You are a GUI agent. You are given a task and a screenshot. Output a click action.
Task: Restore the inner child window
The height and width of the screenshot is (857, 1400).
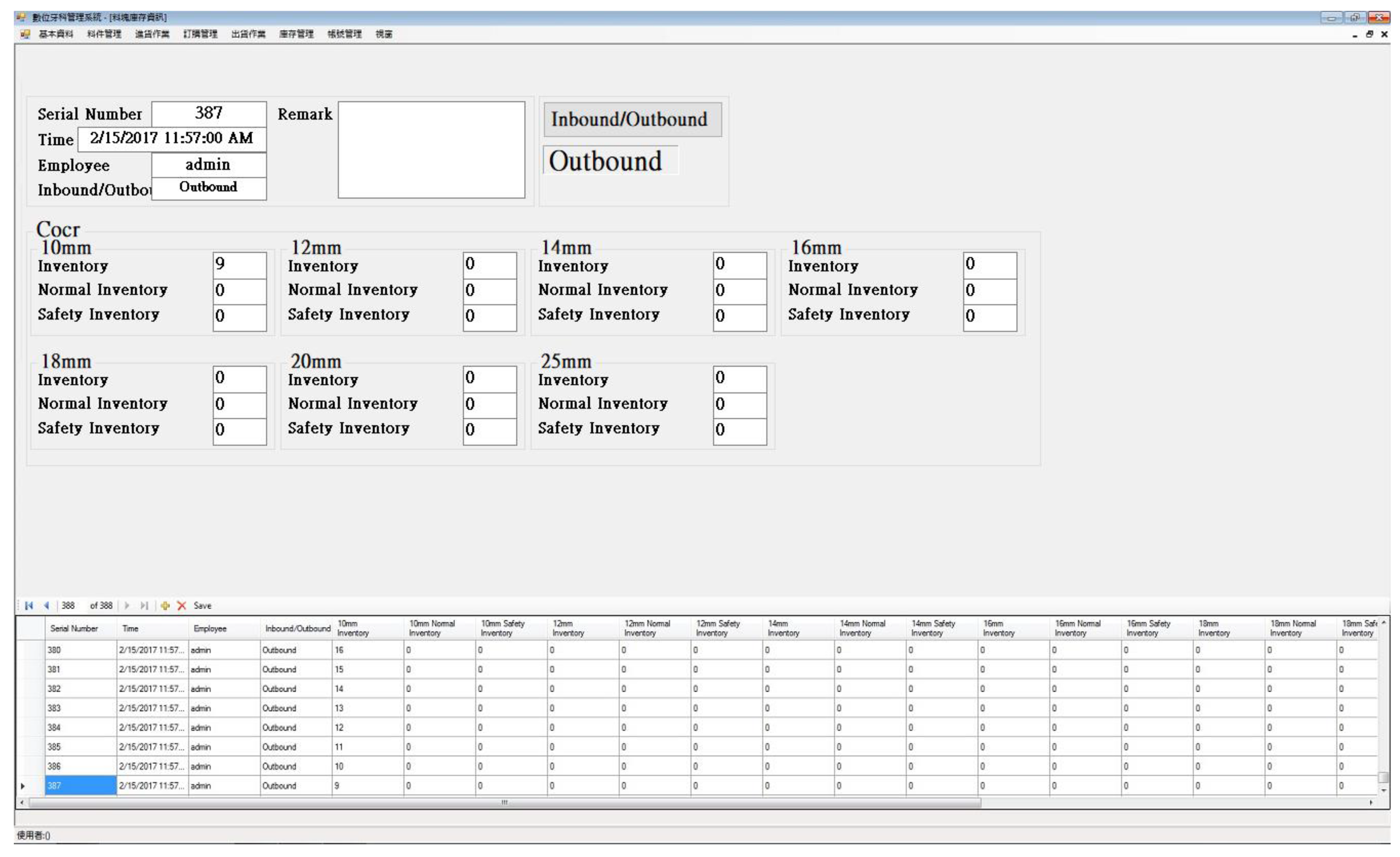point(1369,34)
